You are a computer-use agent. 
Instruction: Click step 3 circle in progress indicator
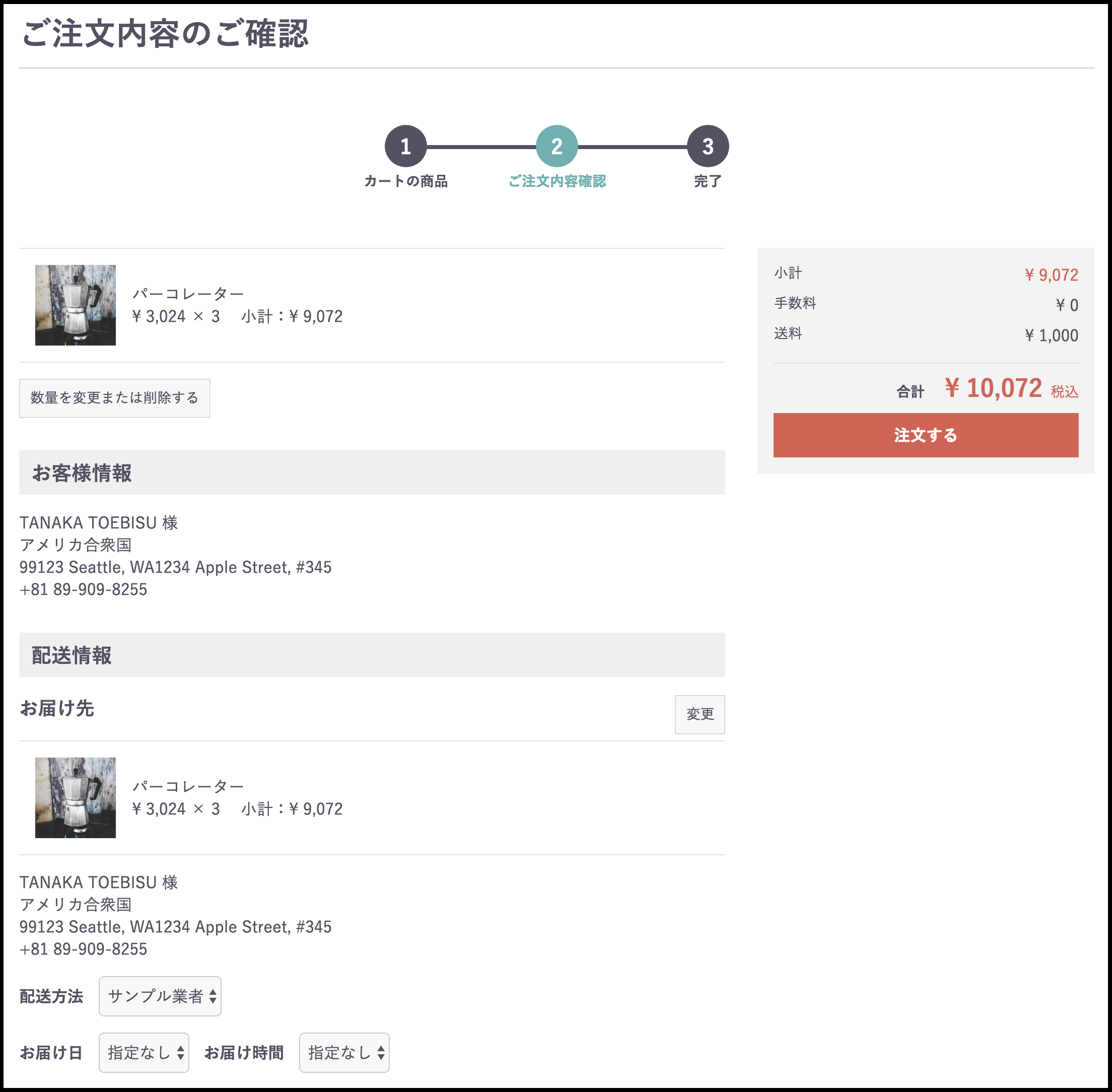pos(708,146)
